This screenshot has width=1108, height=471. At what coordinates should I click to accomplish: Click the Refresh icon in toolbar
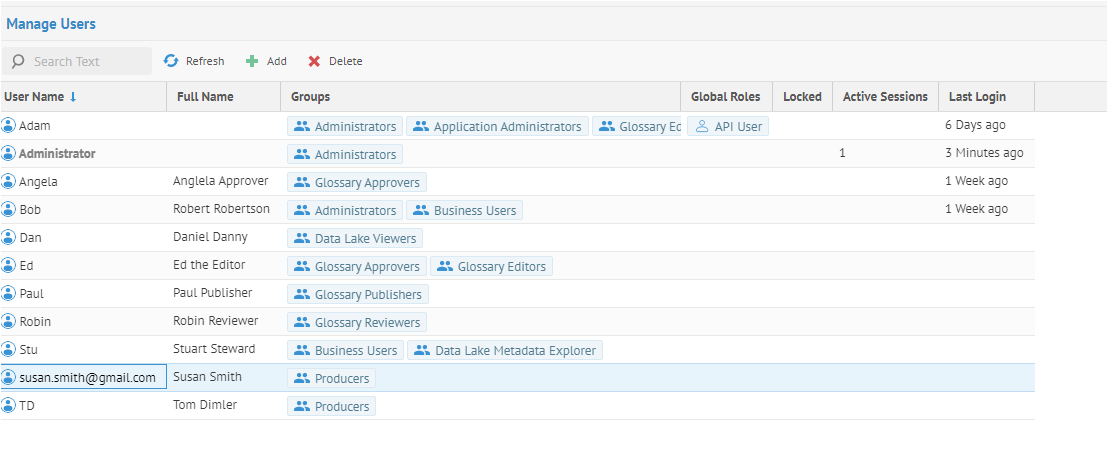pyautogui.click(x=171, y=61)
